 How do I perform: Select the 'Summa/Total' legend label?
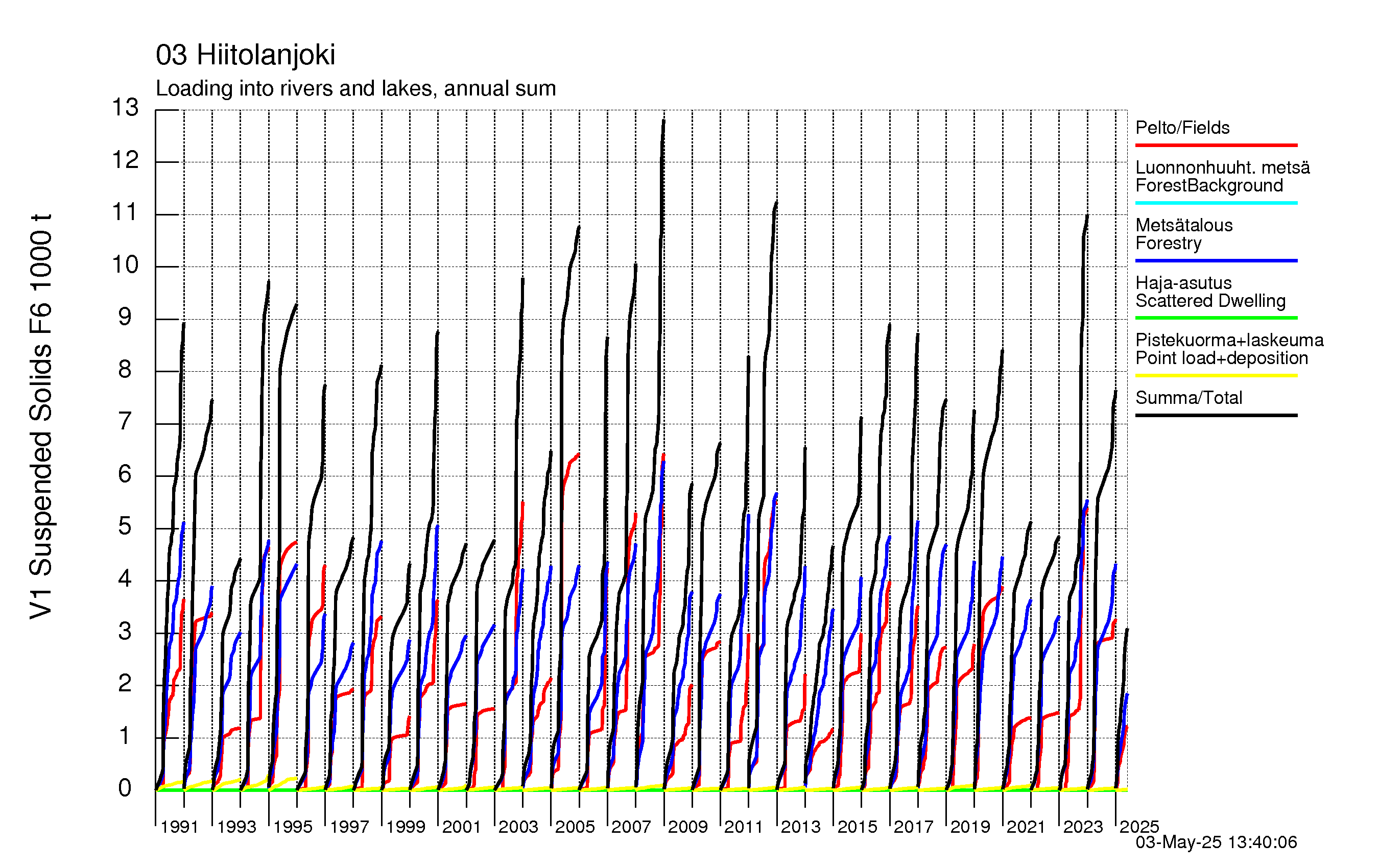pos(1189,398)
